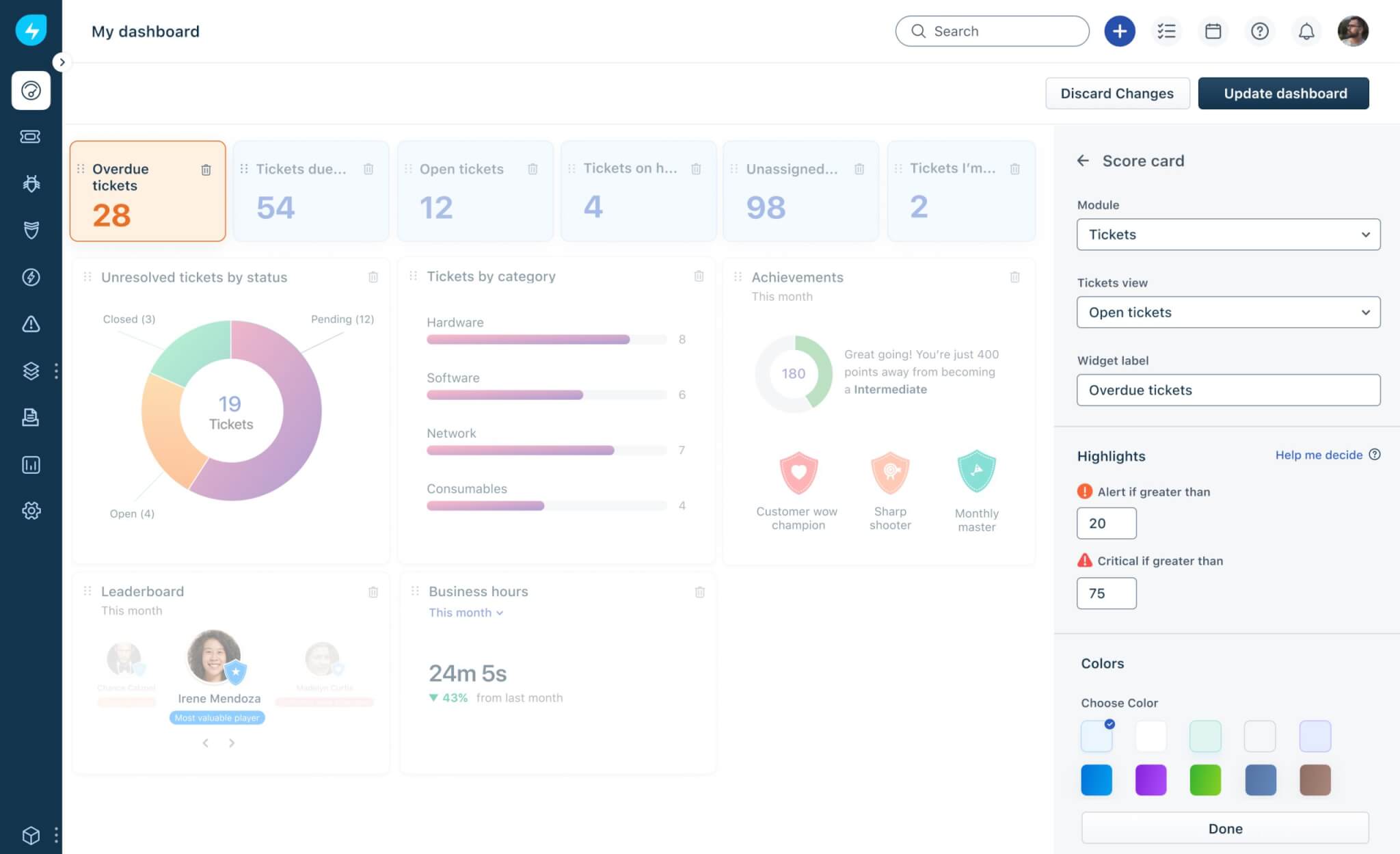Click Update dashboard button
This screenshot has height=854, width=1400.
pyautogui.click(x=1284, y=94)
